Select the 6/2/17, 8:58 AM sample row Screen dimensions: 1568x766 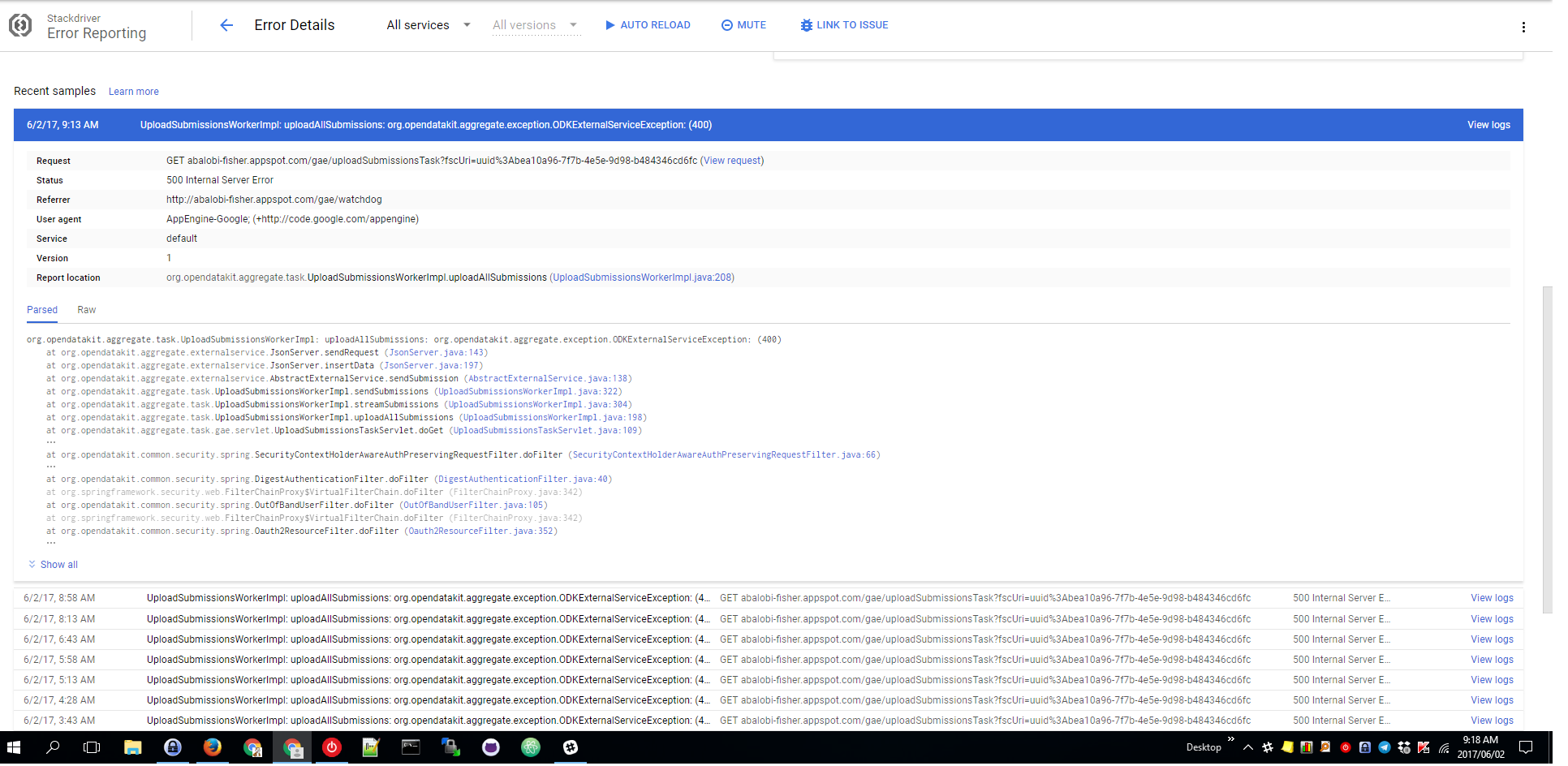click(768, 598)
